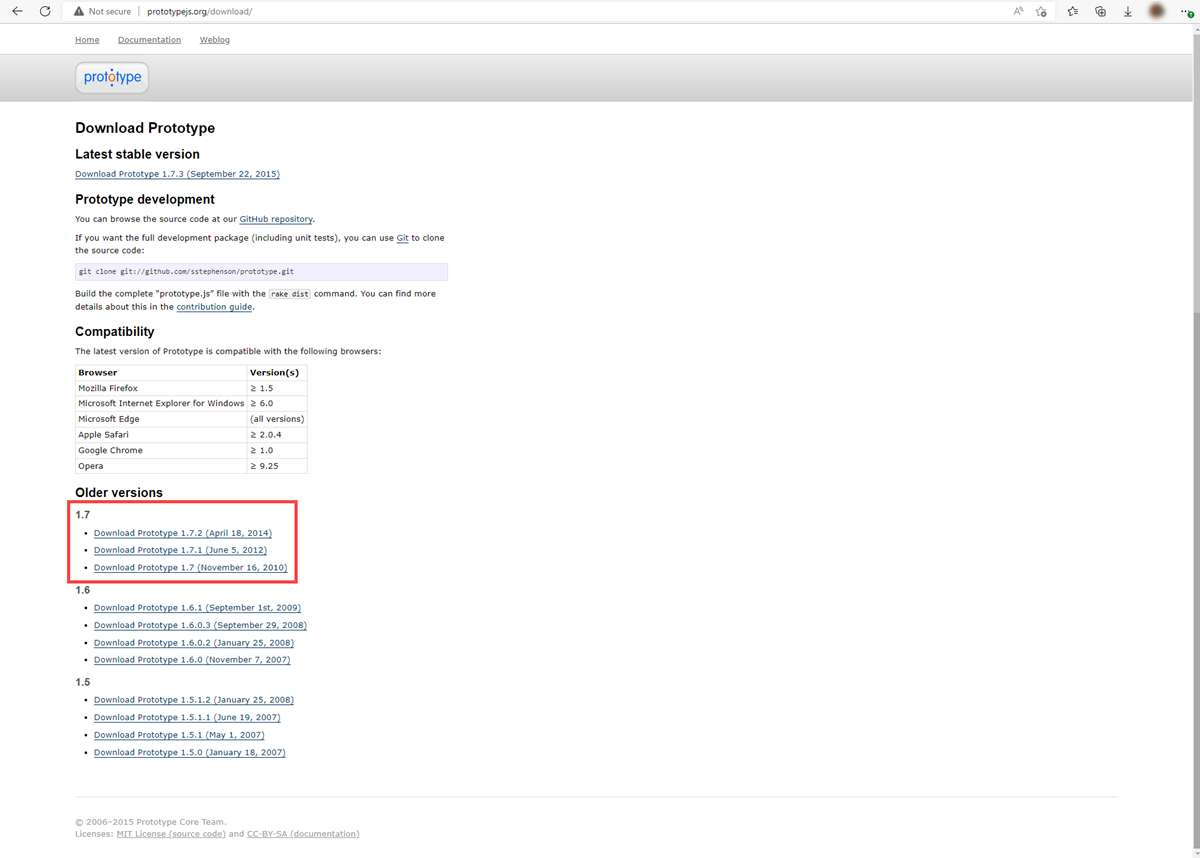Switch to the Documentation page
Screen dimensions: 1200x858
(x=149, y=39)
